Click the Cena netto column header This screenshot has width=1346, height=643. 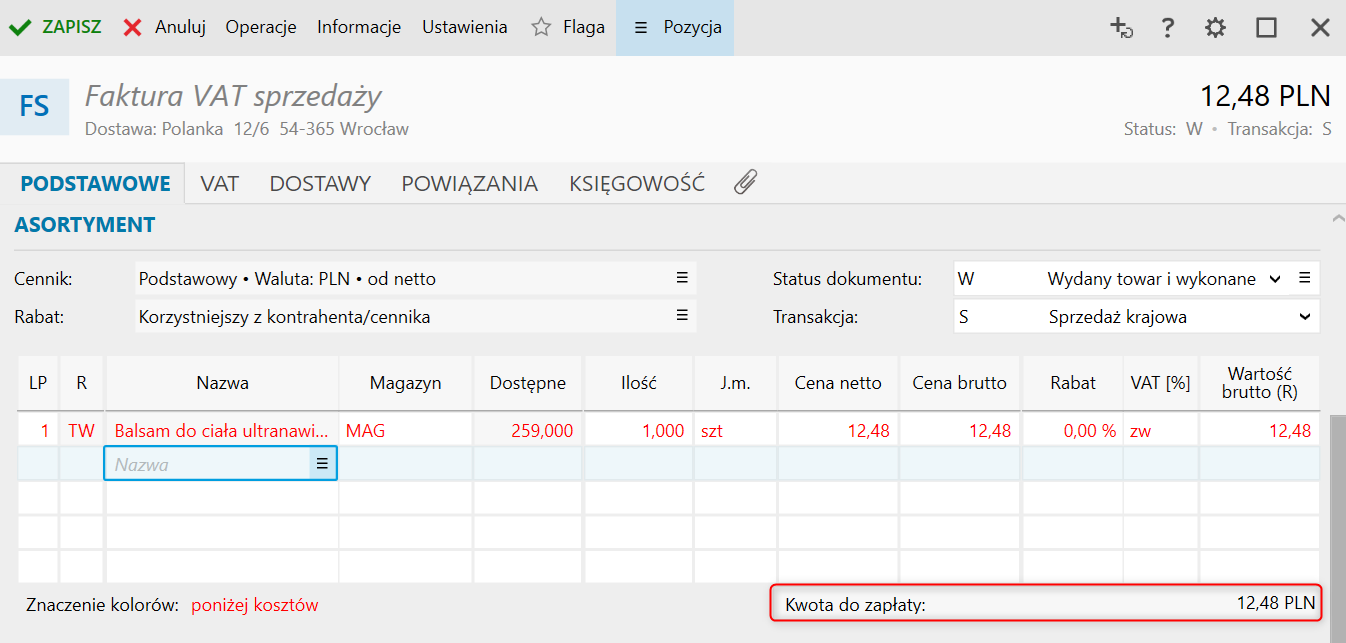tap(838, 383)
